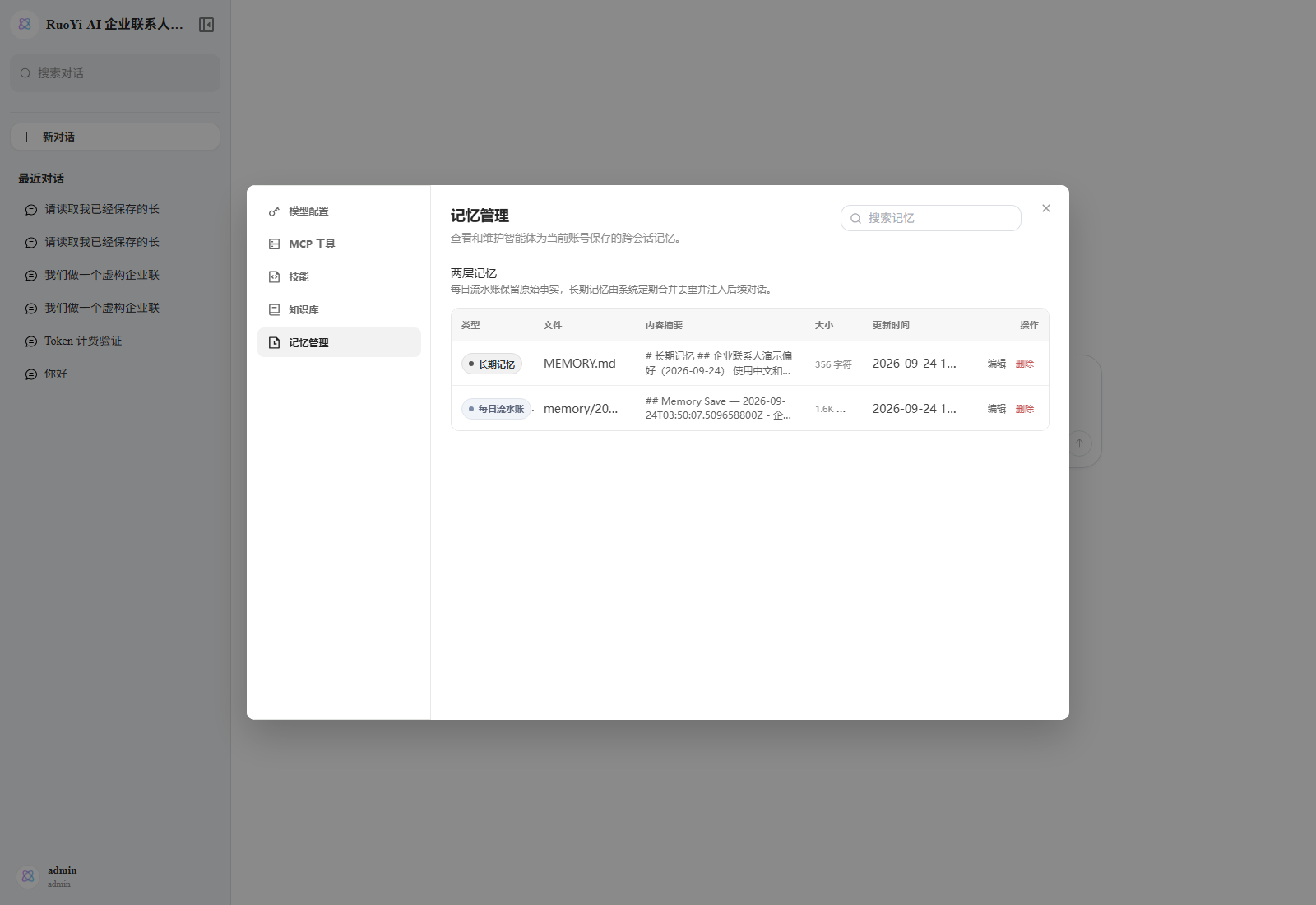Delete the 每日流水账 memory entry
Screen dimensions: 1316x905
coord(1025,409)
